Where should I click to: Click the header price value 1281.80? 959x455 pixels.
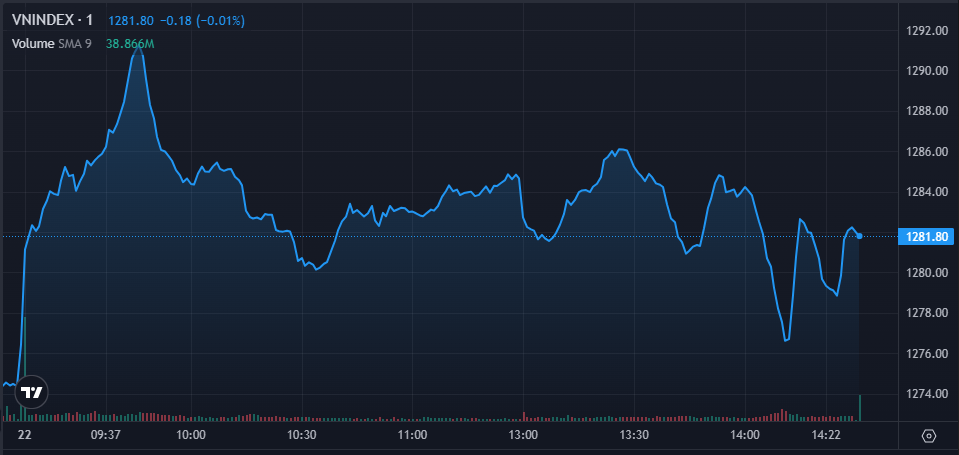click(x=131, y=21)
